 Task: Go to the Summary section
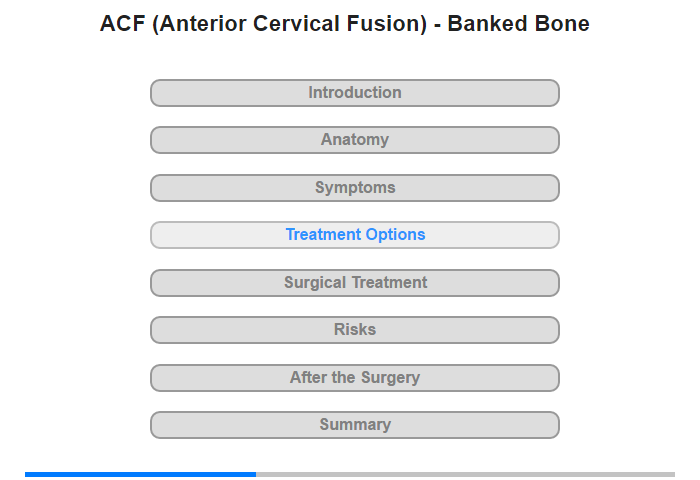354,425
